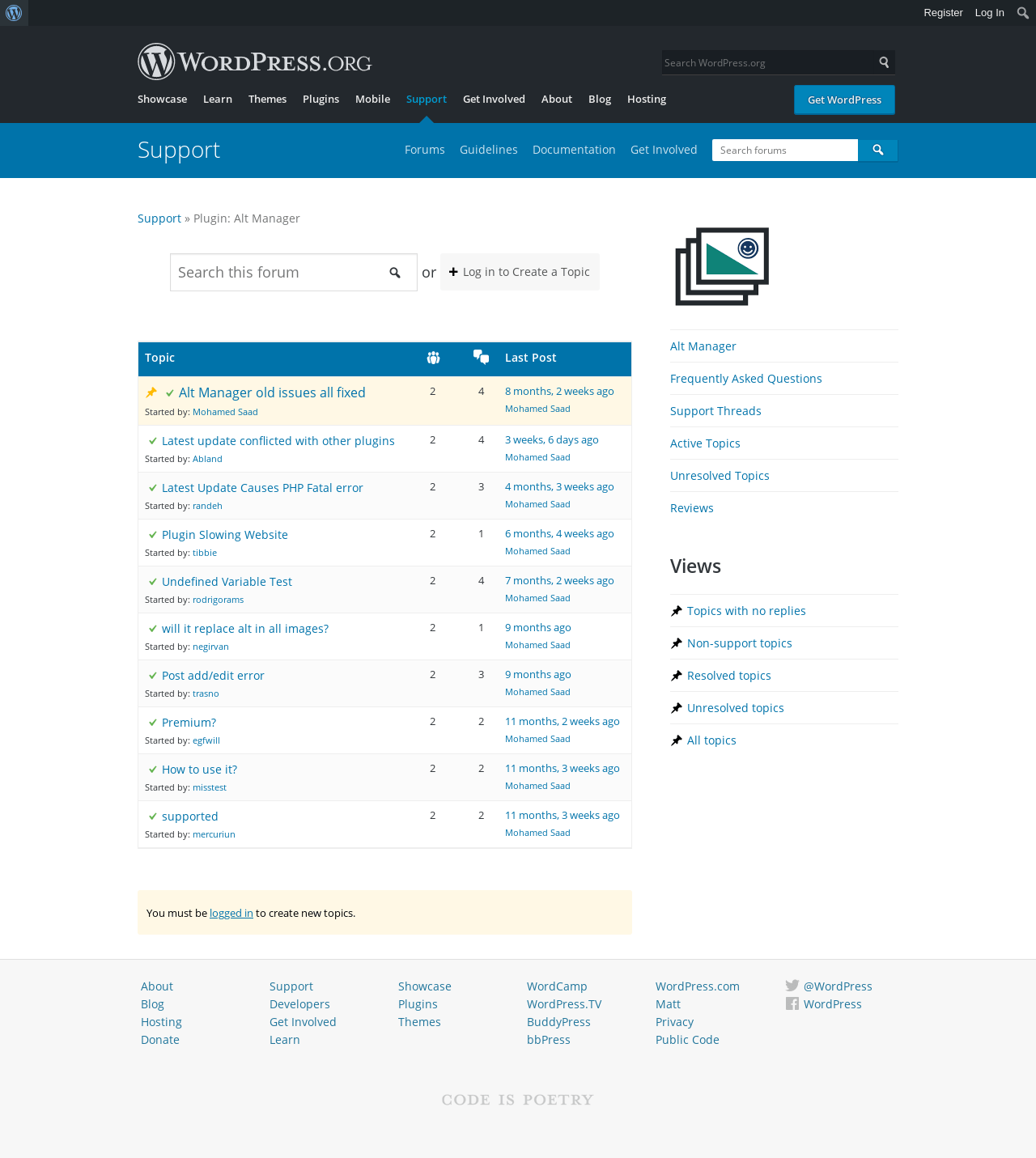Click the Unresolved Topics sidebar link
The image size is (1036, 1158).
[720, 476]
